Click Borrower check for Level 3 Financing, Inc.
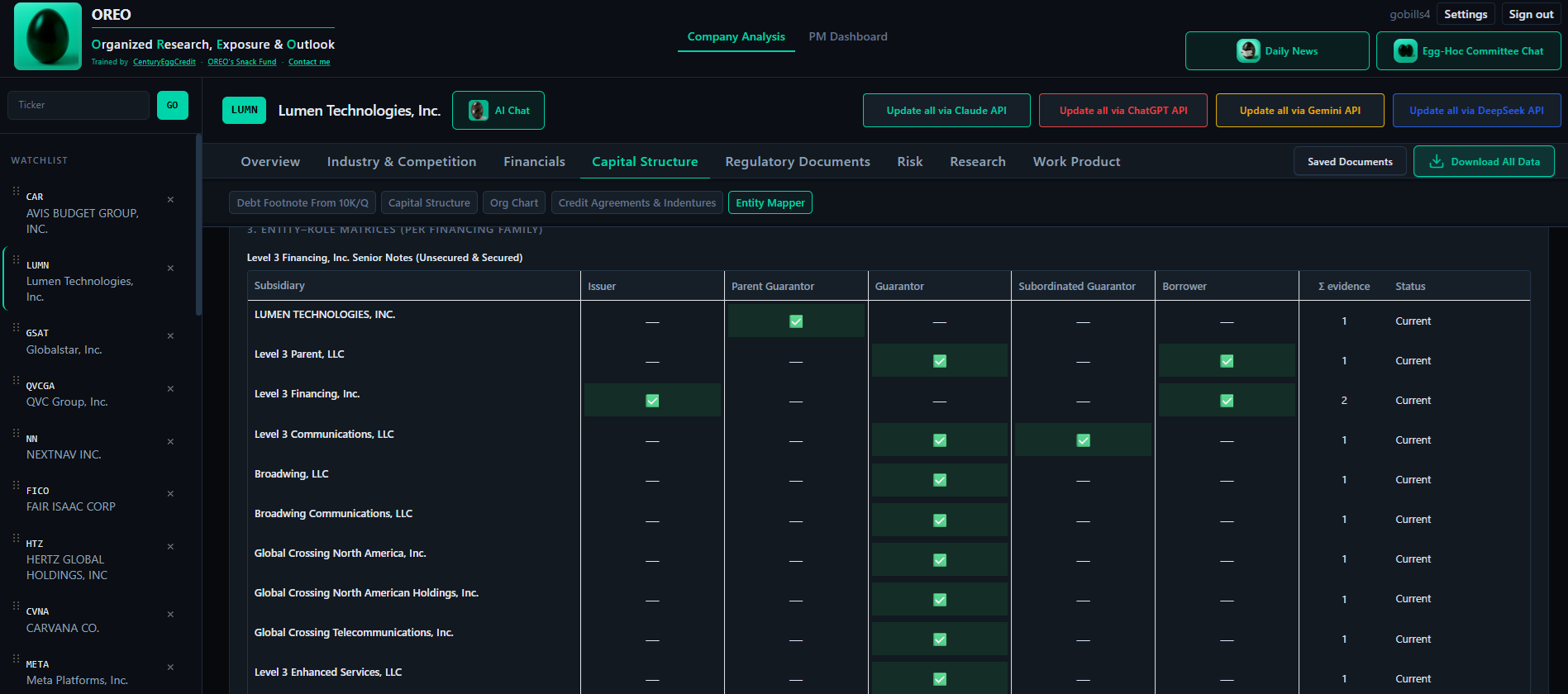The width and height of the screenshot is (1568, 694). pyautogui.click(x=1227, y=401)
